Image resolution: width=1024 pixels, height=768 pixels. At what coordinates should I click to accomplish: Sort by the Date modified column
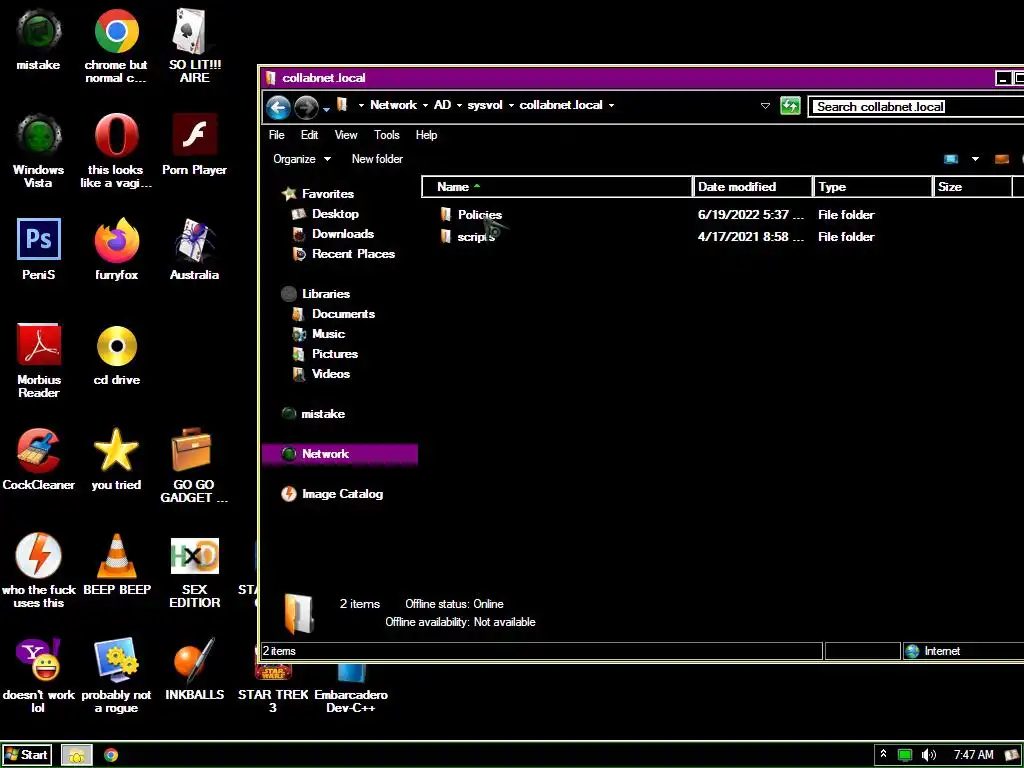(x=752, y=187)
